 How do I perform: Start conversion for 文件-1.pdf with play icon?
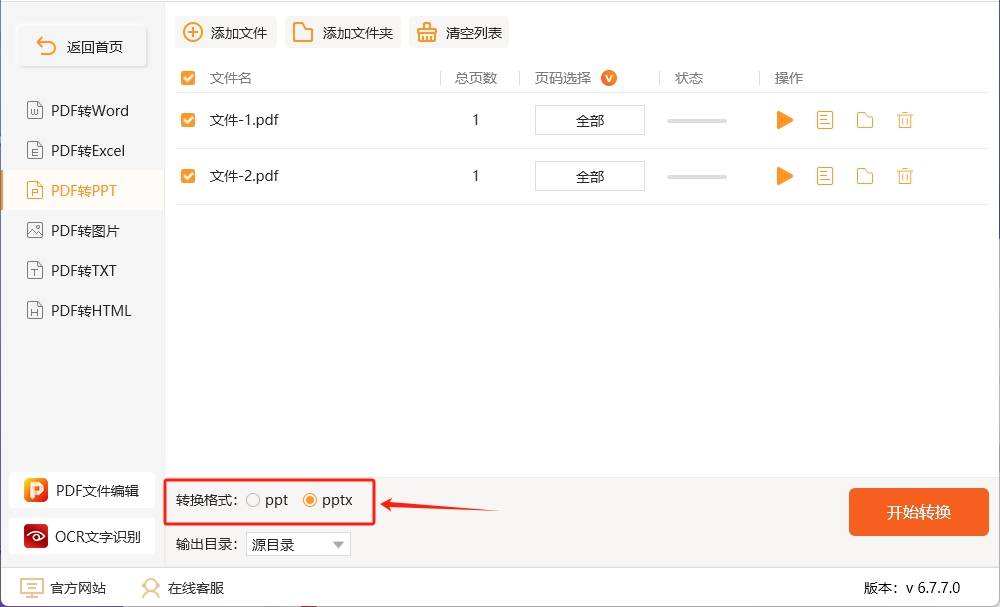coord(785,119)
